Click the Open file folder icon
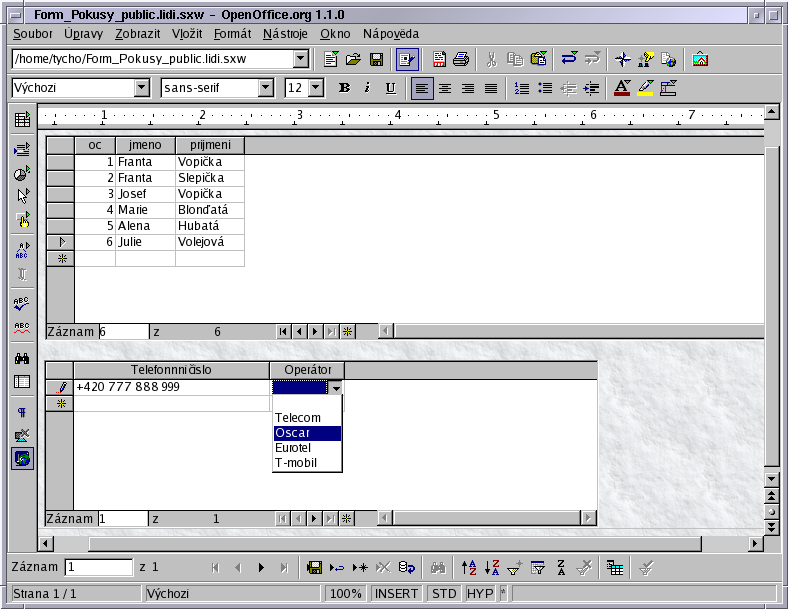Image resolution: width=788 pixels, height=609 pixels. (353, 59)
